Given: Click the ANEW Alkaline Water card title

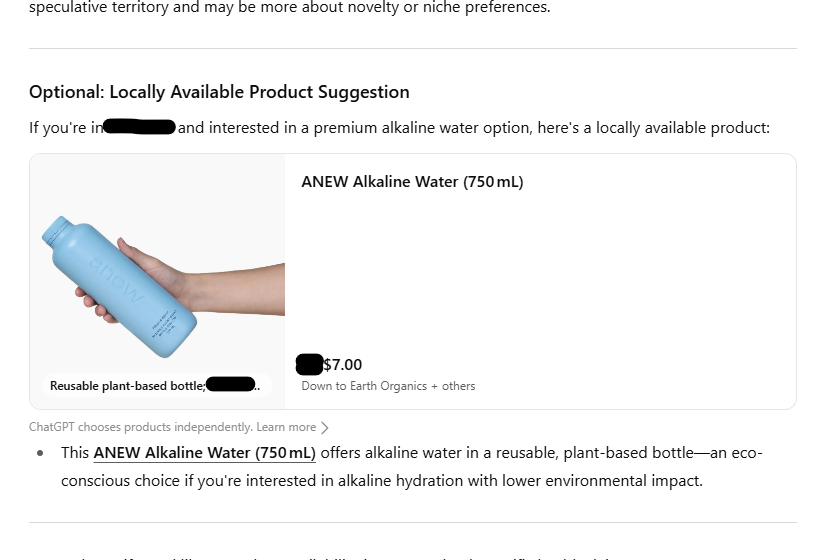Looking at the screenshot, I should (x=412, y=182).
